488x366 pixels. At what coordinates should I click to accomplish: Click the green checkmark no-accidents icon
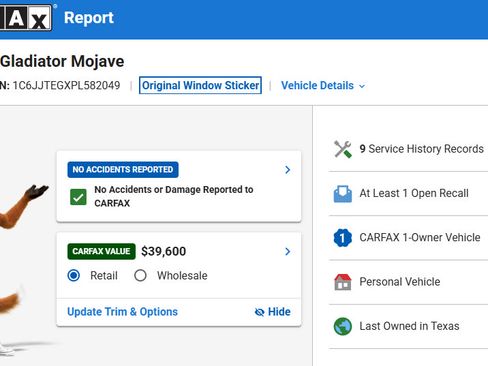pyautogui.click(x=78, y=197)
